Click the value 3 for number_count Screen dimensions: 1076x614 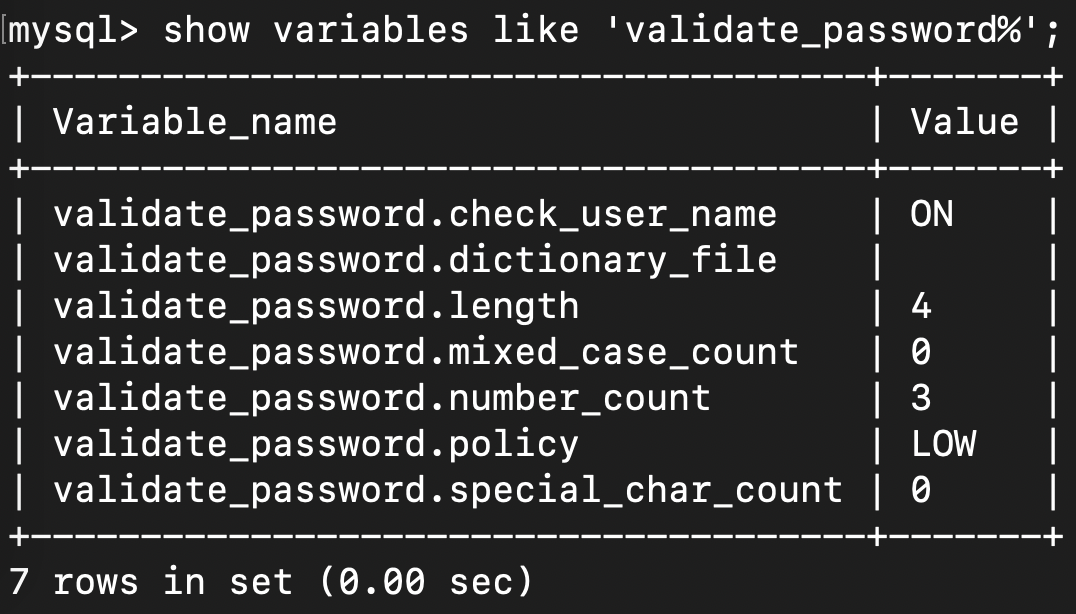921,398
